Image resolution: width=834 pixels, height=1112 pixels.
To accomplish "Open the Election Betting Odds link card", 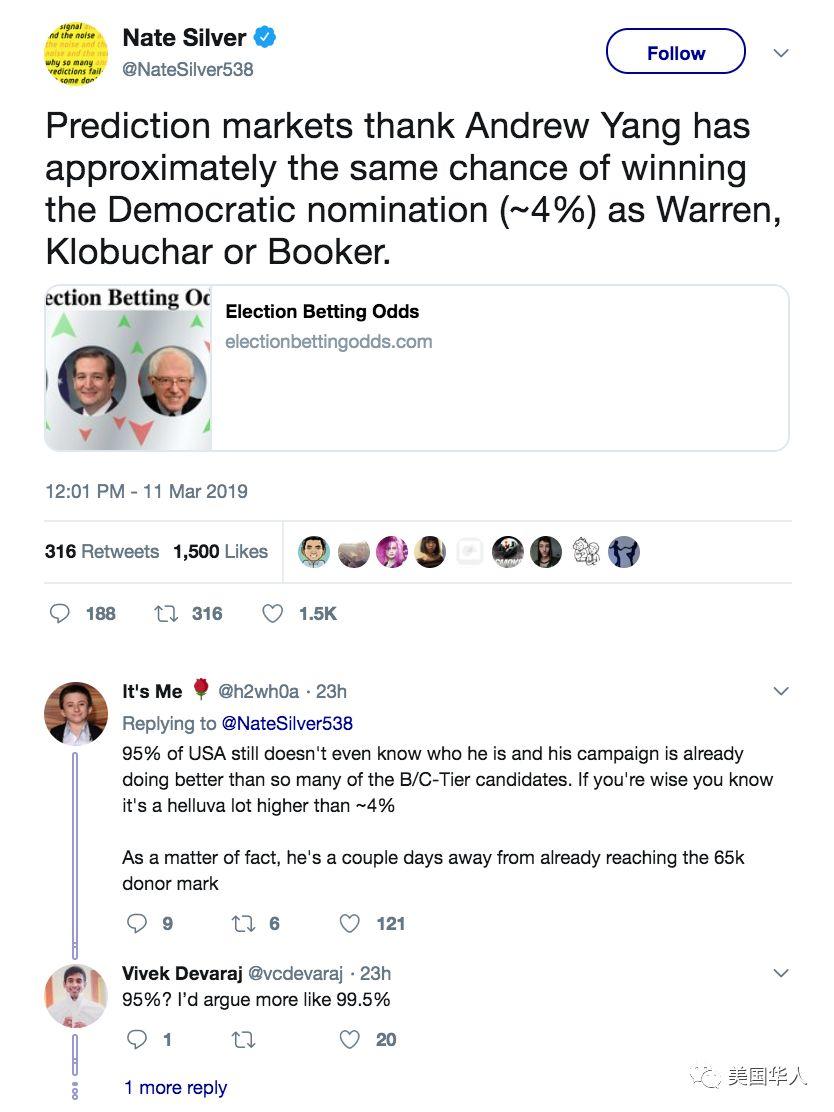I will pos(416,368).
